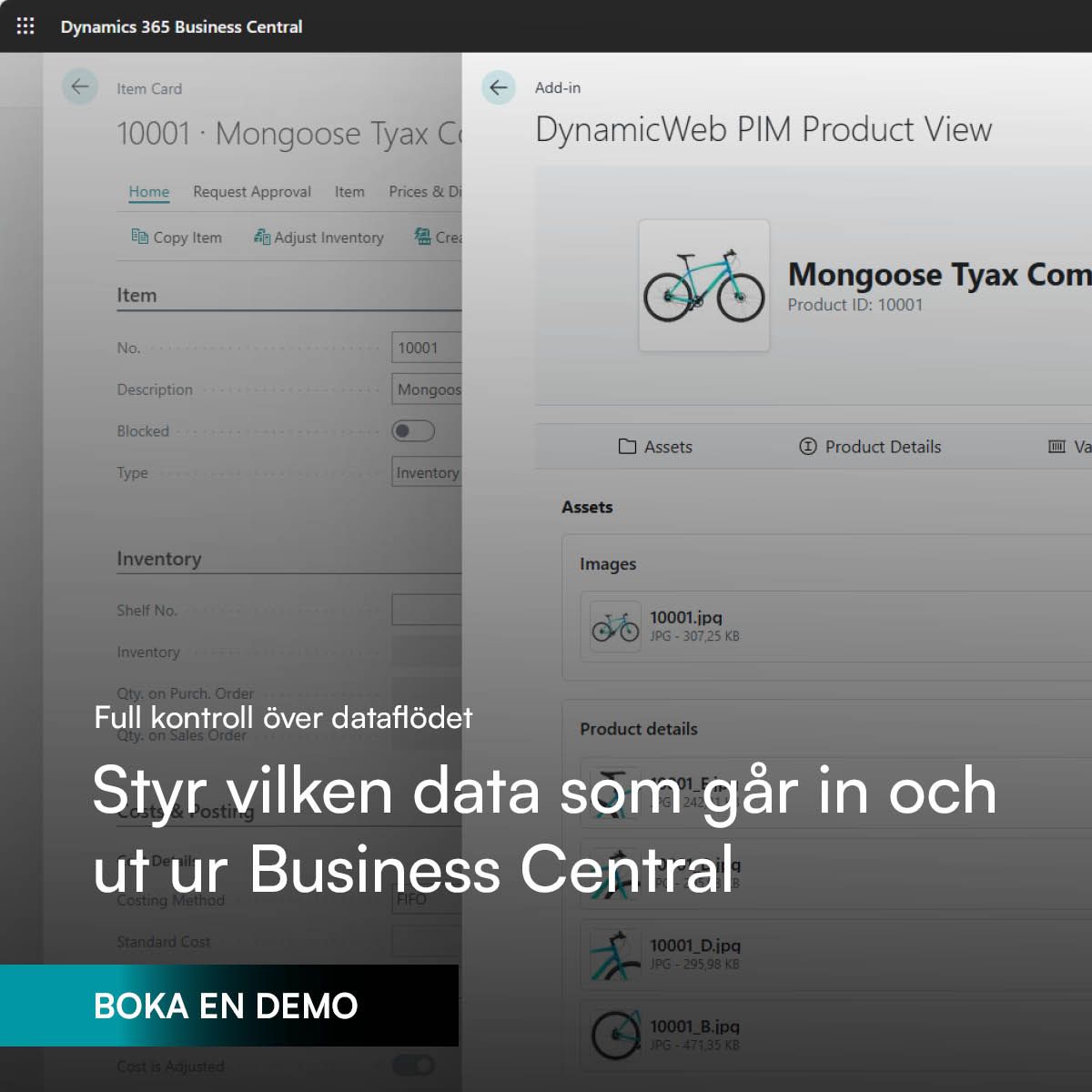
Task: Click the Copy Item icon
Action: (139, 237)
